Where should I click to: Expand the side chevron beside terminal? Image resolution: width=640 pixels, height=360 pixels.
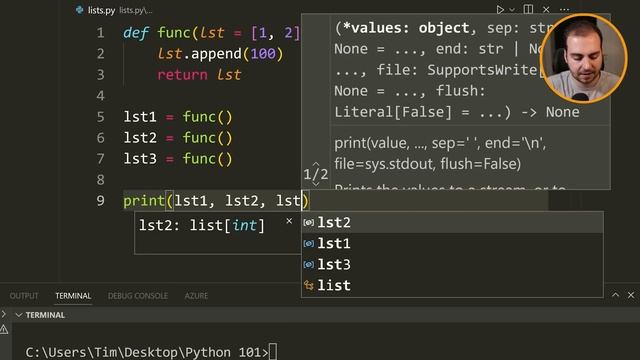click(x=4, y=314)
